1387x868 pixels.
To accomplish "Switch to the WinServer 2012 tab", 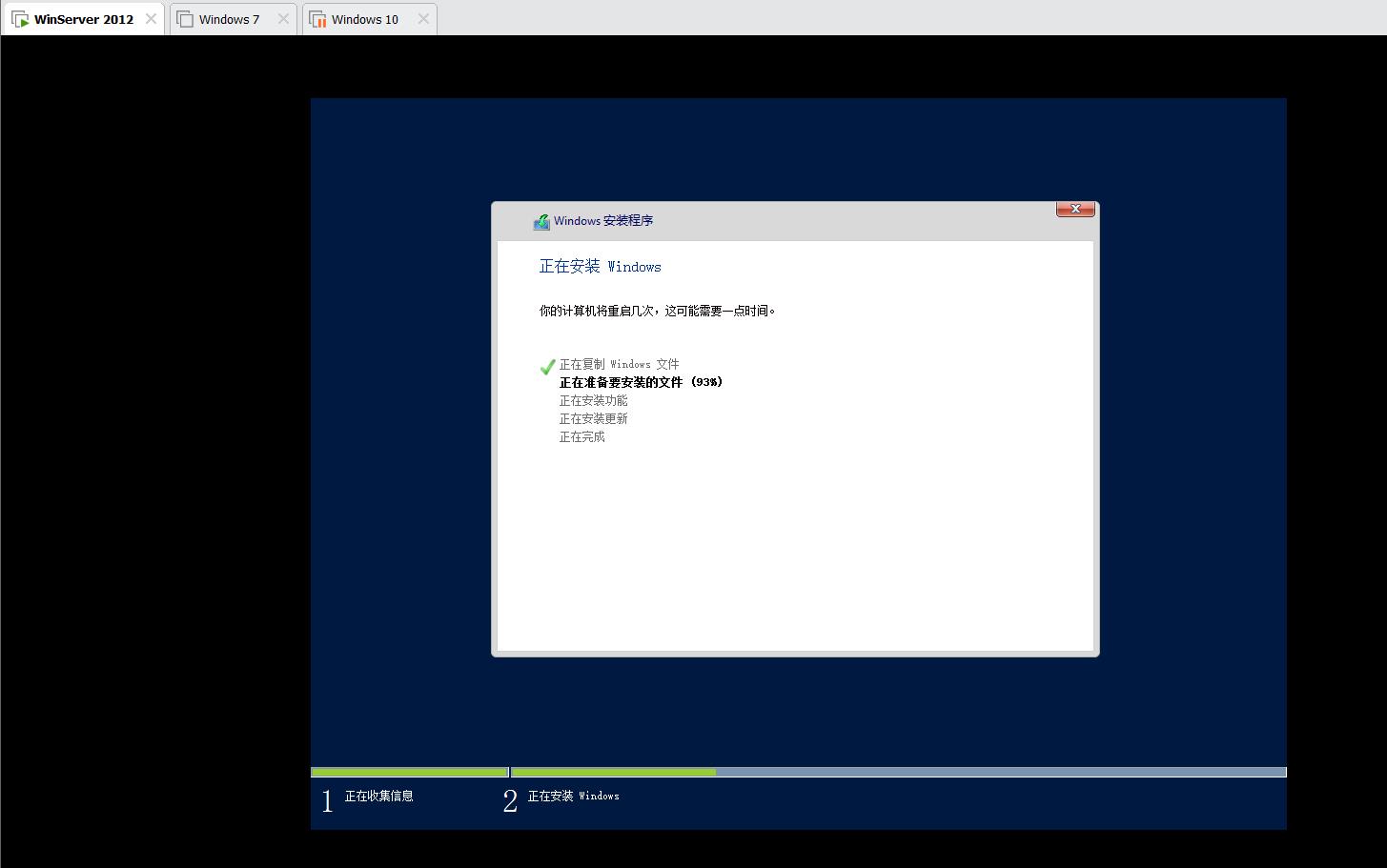I will click(x=83, y=19).
